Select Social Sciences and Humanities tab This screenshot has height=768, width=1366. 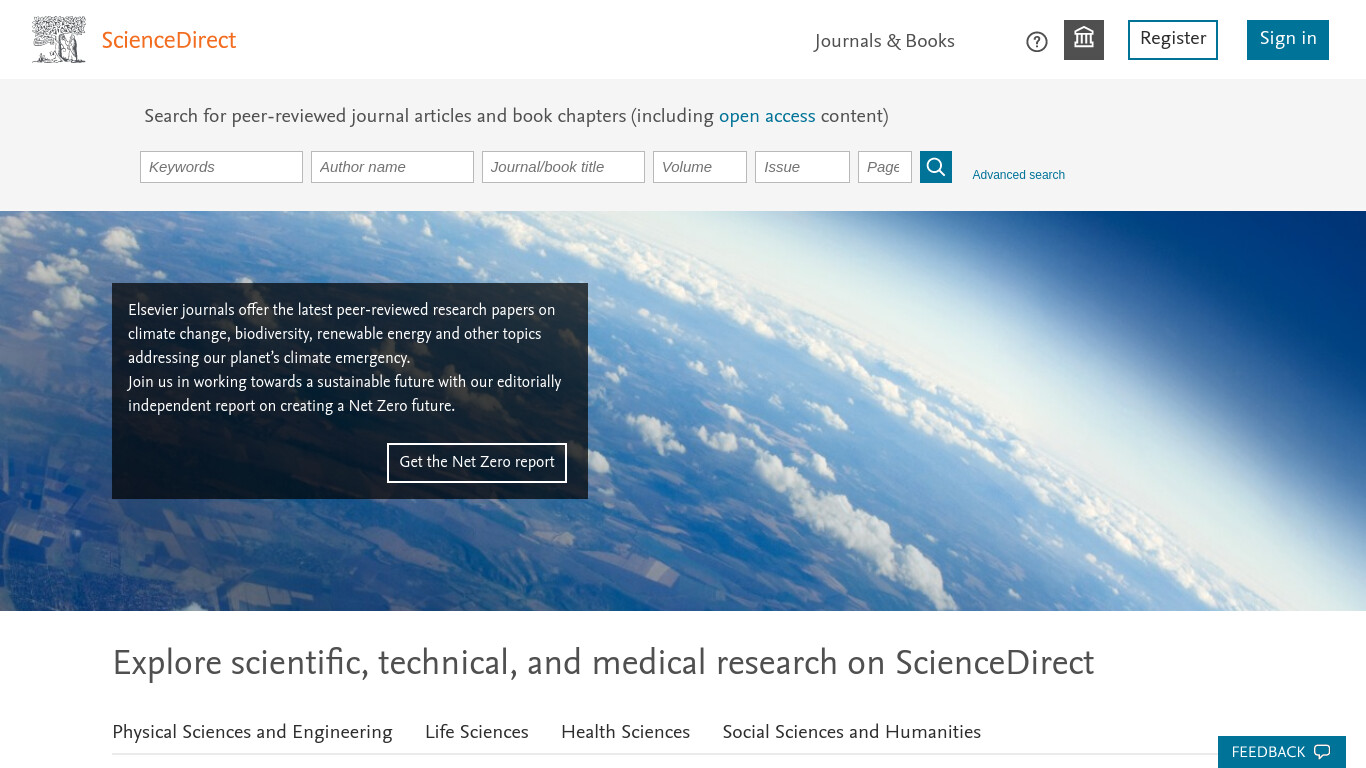tap(852, 732)
